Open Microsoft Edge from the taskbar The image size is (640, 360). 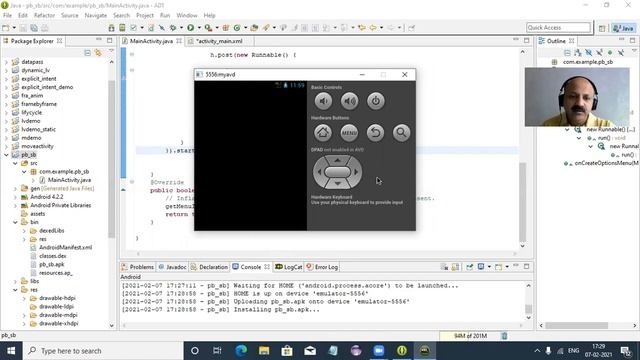pos(241,351)
